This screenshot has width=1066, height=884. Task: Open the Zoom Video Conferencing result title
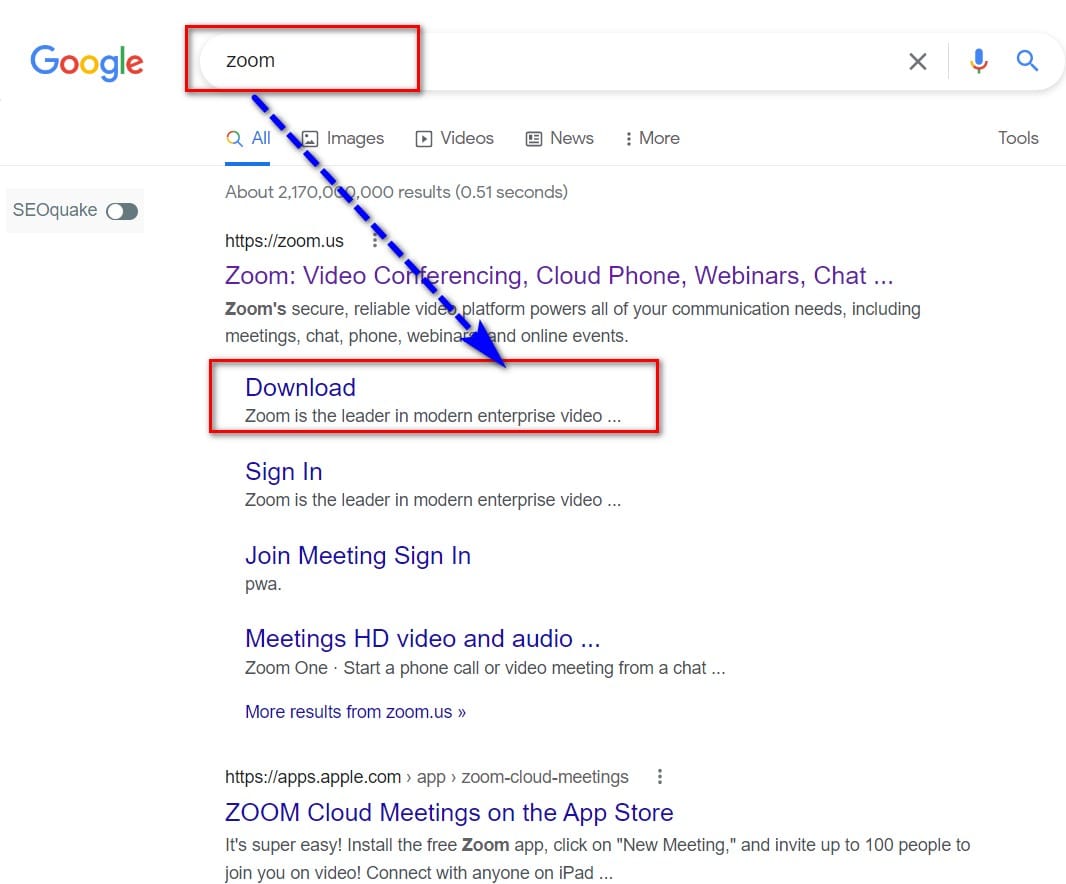pos(559,275)
